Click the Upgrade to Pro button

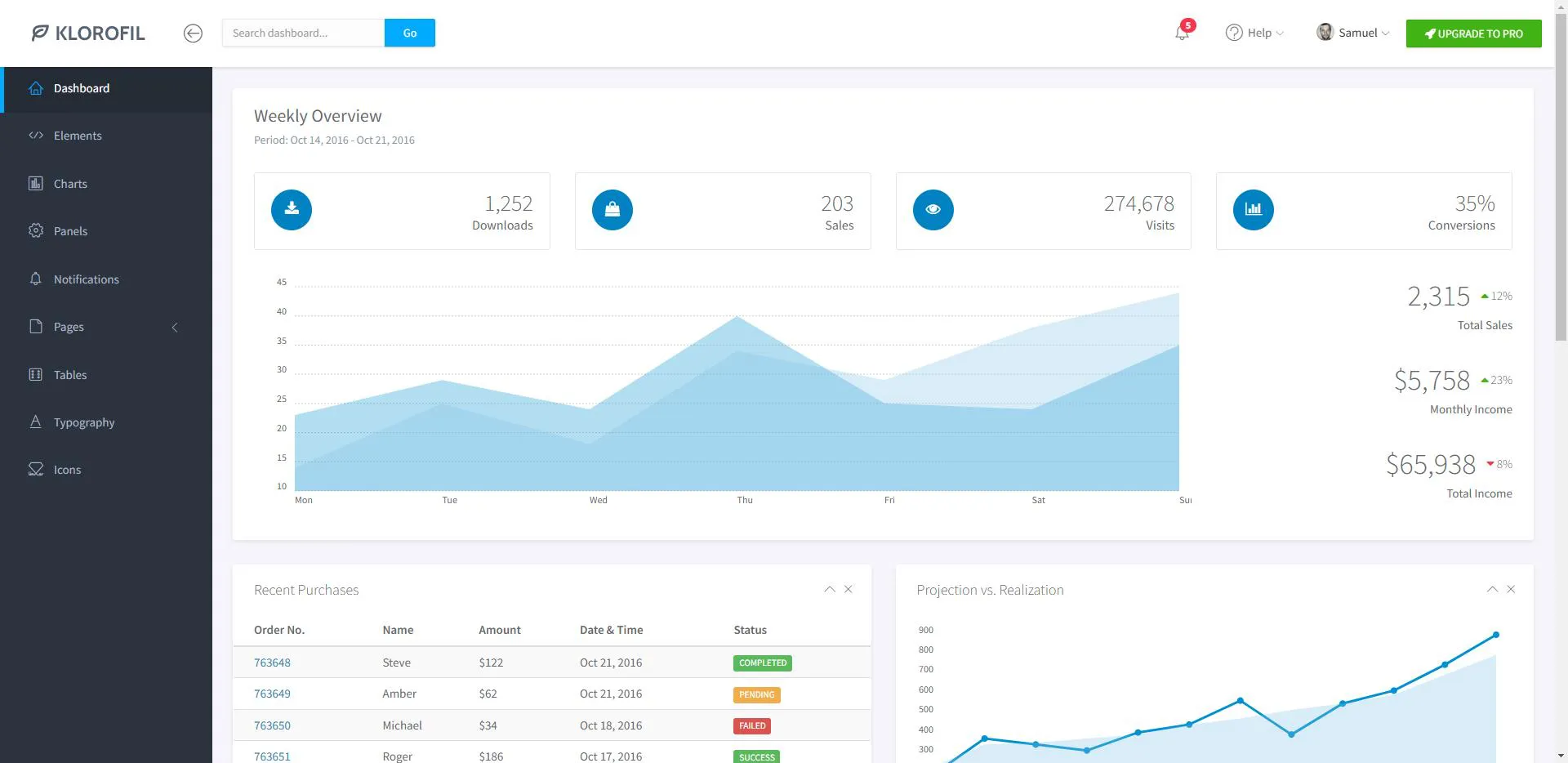click(1473, 33)
